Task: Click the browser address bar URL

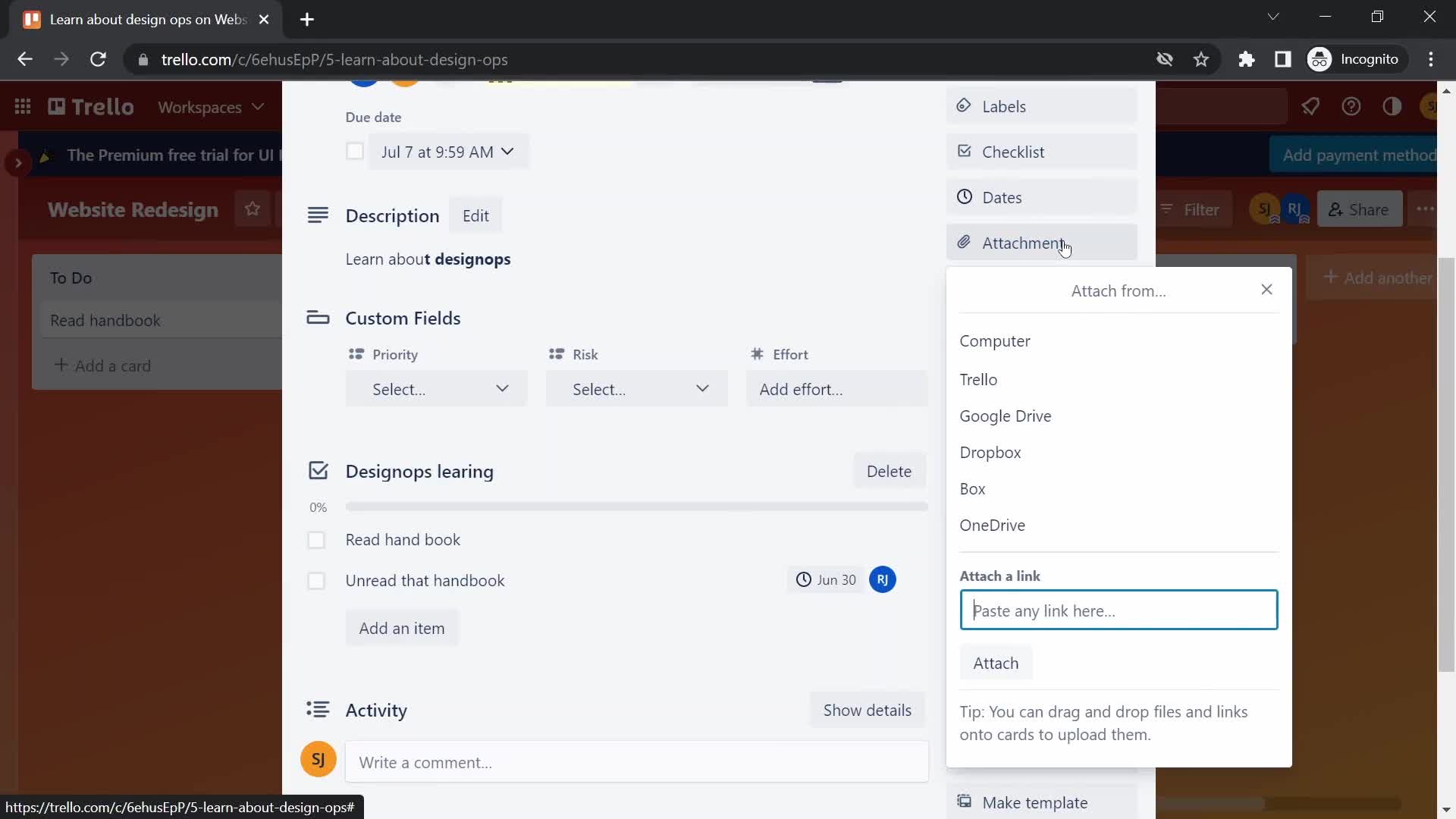Action: point(334,59)
